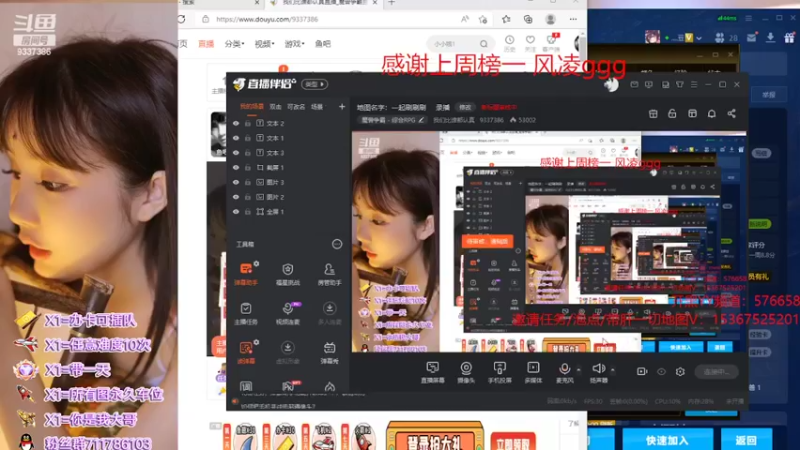800x450 pixels.
Task: Switch to 双击 scene tab
Action: click(276, 107)
